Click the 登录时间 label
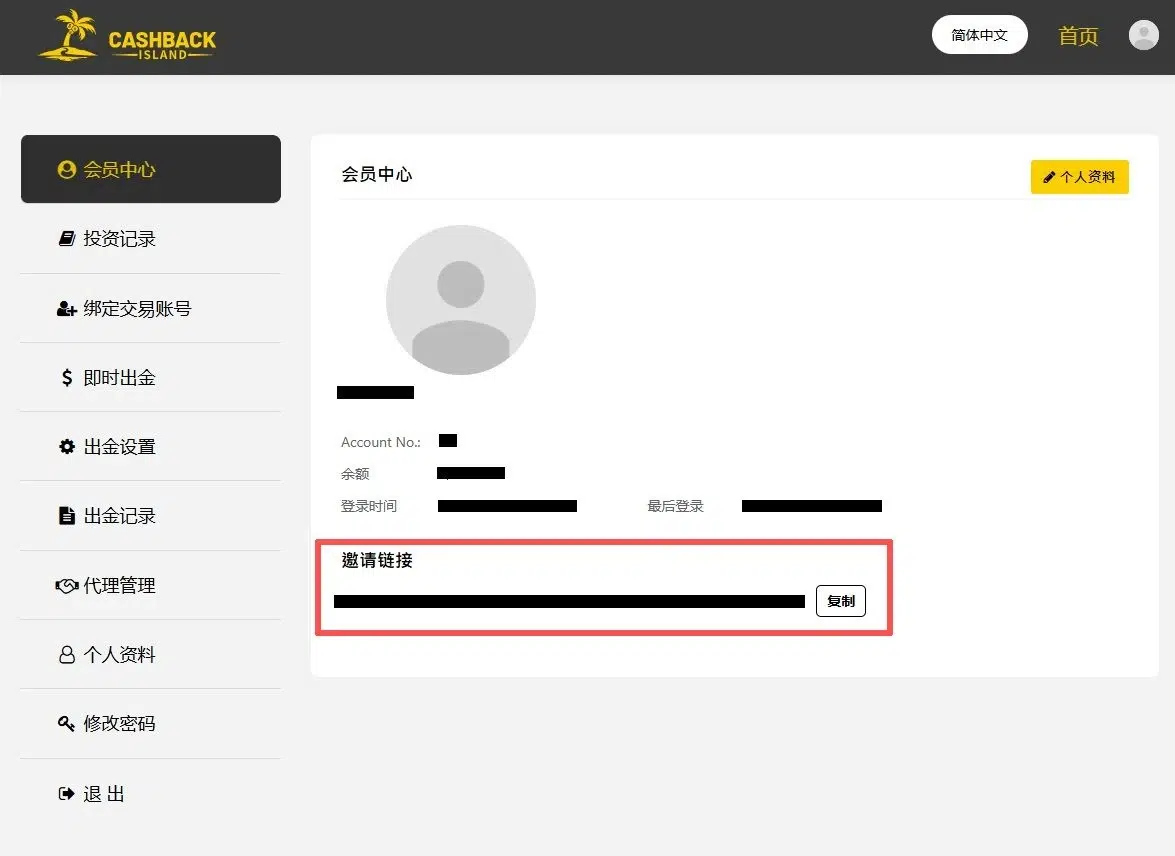Image resolution: width=1175 pixels, height=856 pixels. coord(369,506)
